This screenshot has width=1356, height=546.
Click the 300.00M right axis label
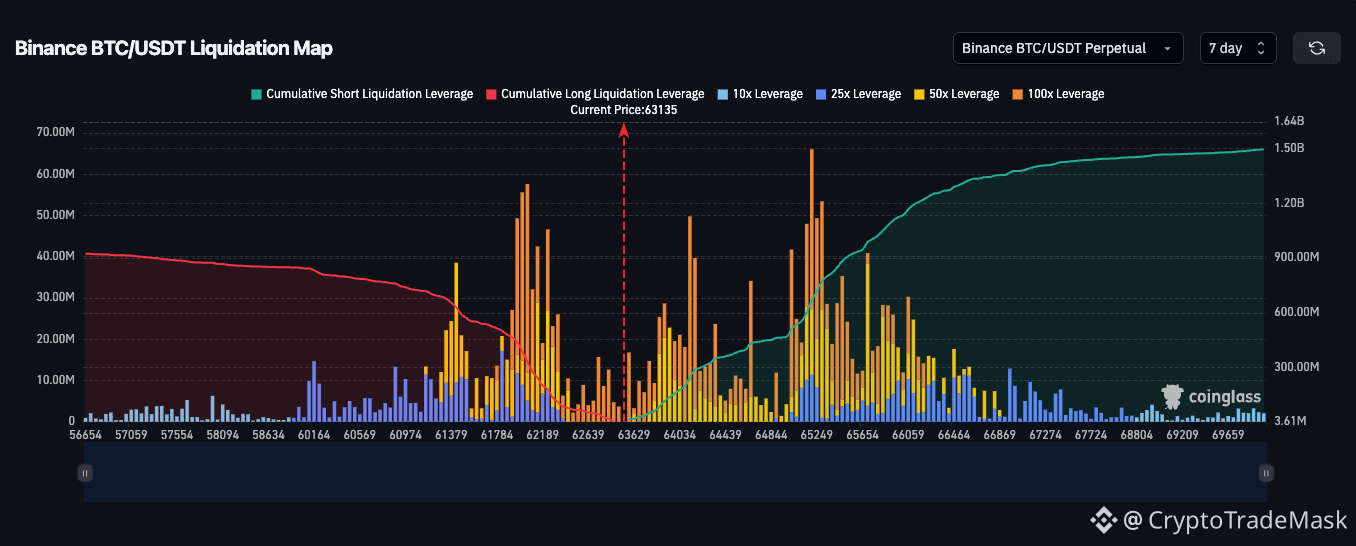coord(1297,367)
